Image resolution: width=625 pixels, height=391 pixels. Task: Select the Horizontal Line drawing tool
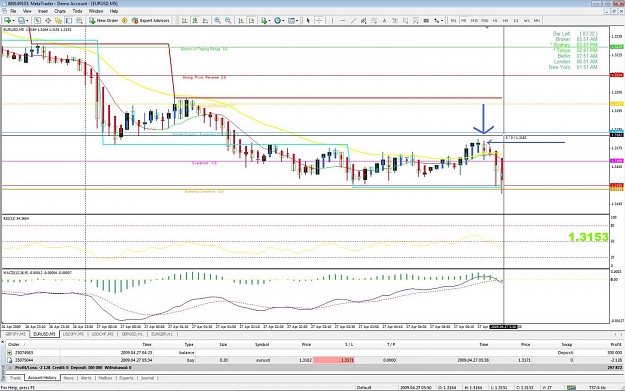point(343,20)
